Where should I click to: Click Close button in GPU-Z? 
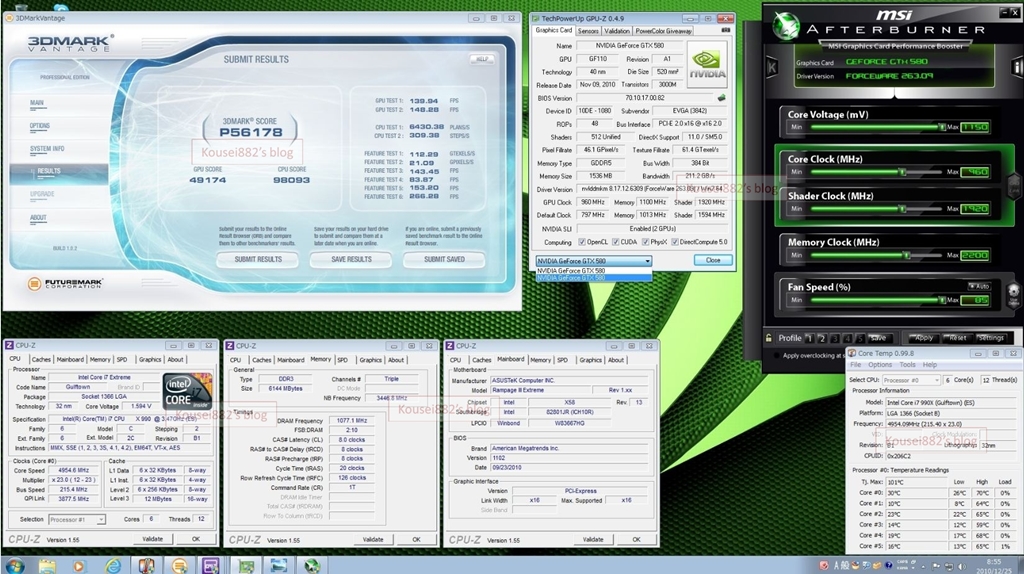[x=712, y=260]
